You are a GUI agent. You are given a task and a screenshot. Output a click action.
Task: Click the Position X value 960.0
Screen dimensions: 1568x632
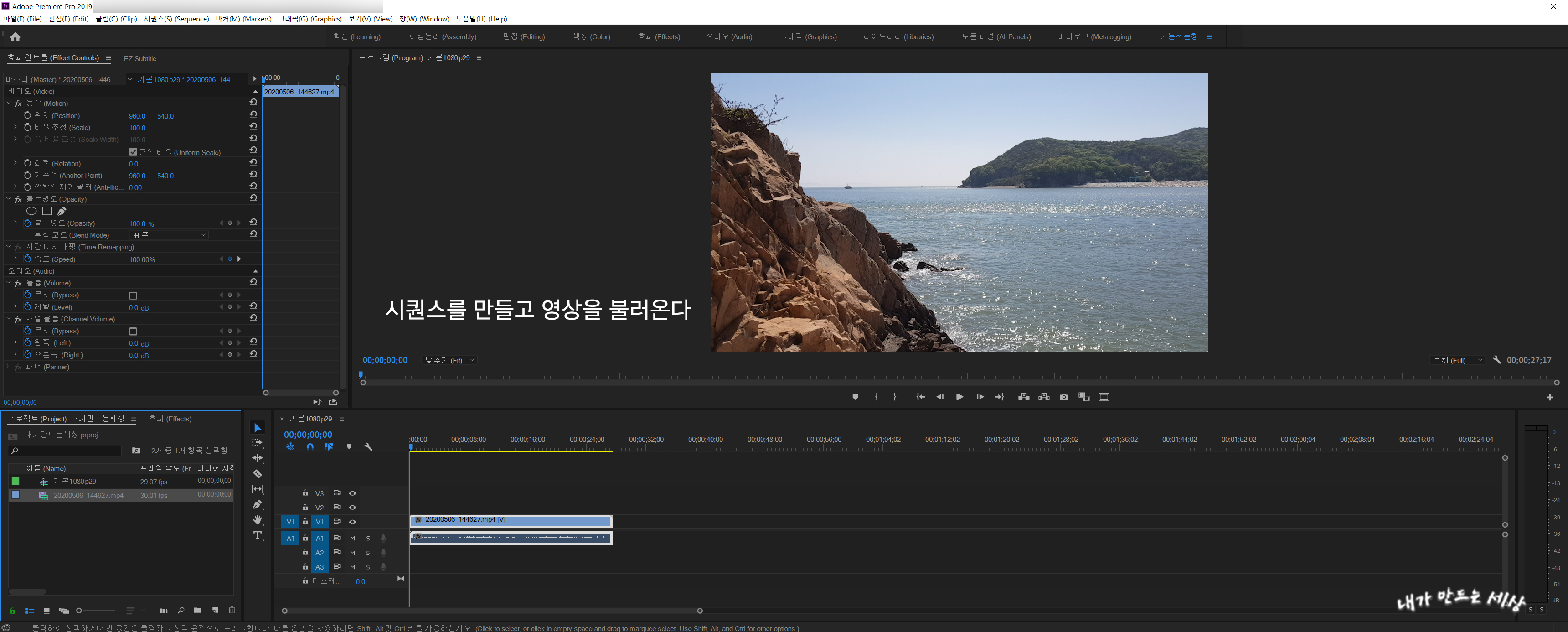tap(137, 116)
